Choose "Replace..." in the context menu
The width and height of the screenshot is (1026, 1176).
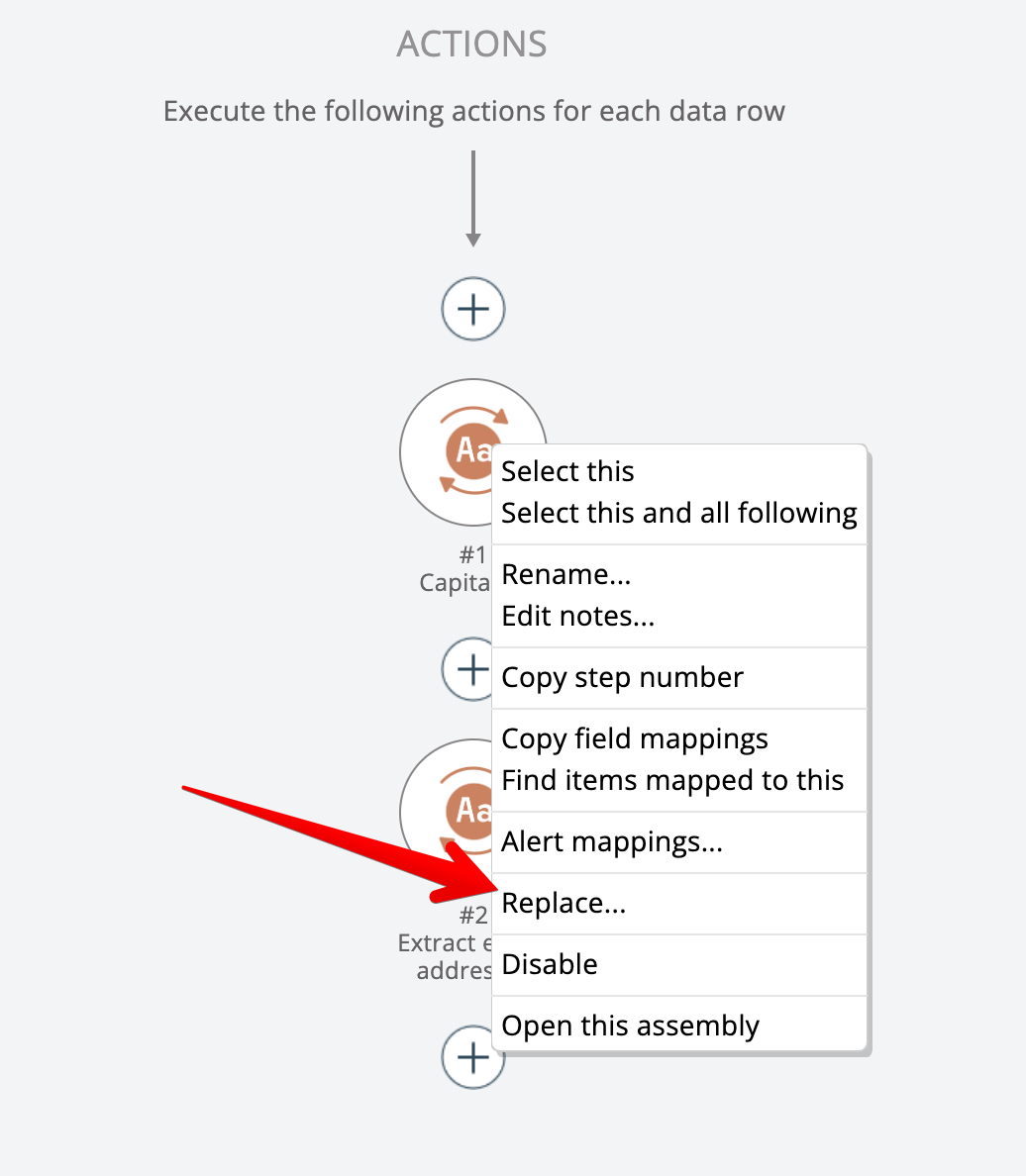(x=564, y=903)
